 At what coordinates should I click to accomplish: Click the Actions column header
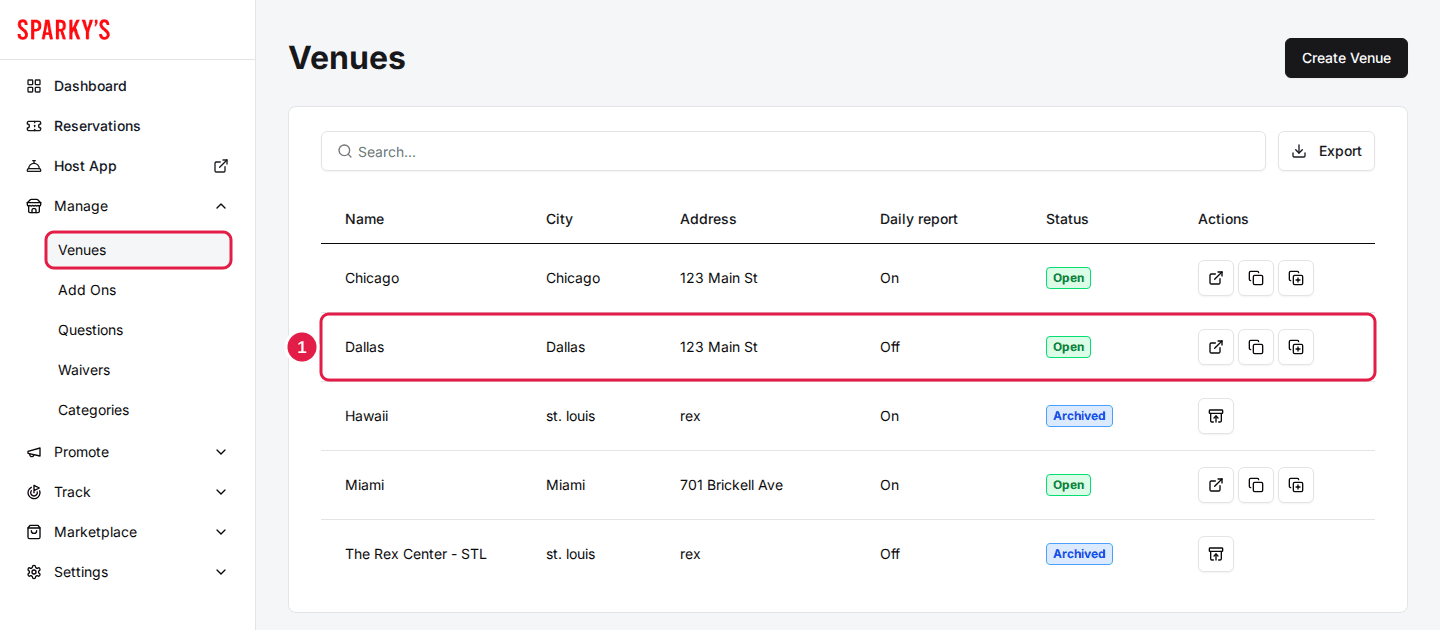pyautogui.click(x=1223, y=219)
